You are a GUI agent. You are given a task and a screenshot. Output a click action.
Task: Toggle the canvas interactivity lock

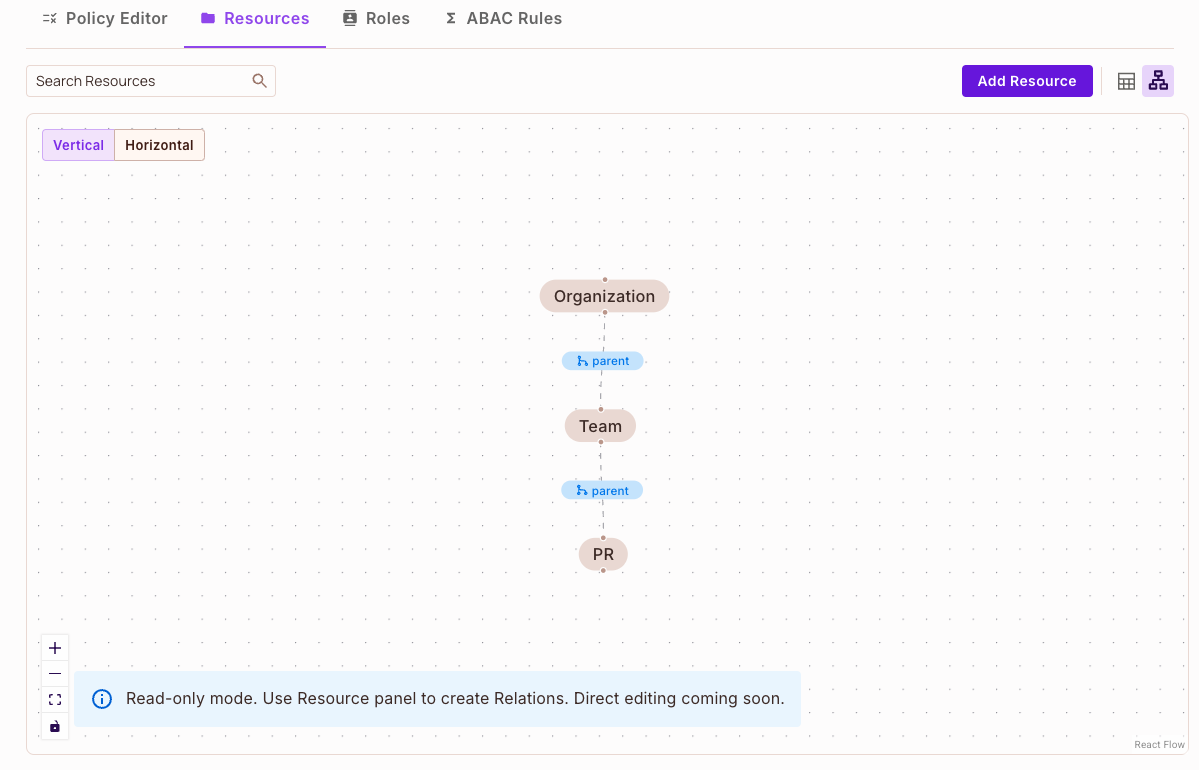coord(55,726)
